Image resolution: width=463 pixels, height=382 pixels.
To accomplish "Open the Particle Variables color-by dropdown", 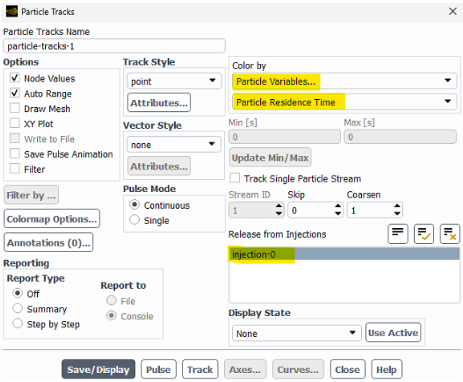I will (x=344, y=81).
